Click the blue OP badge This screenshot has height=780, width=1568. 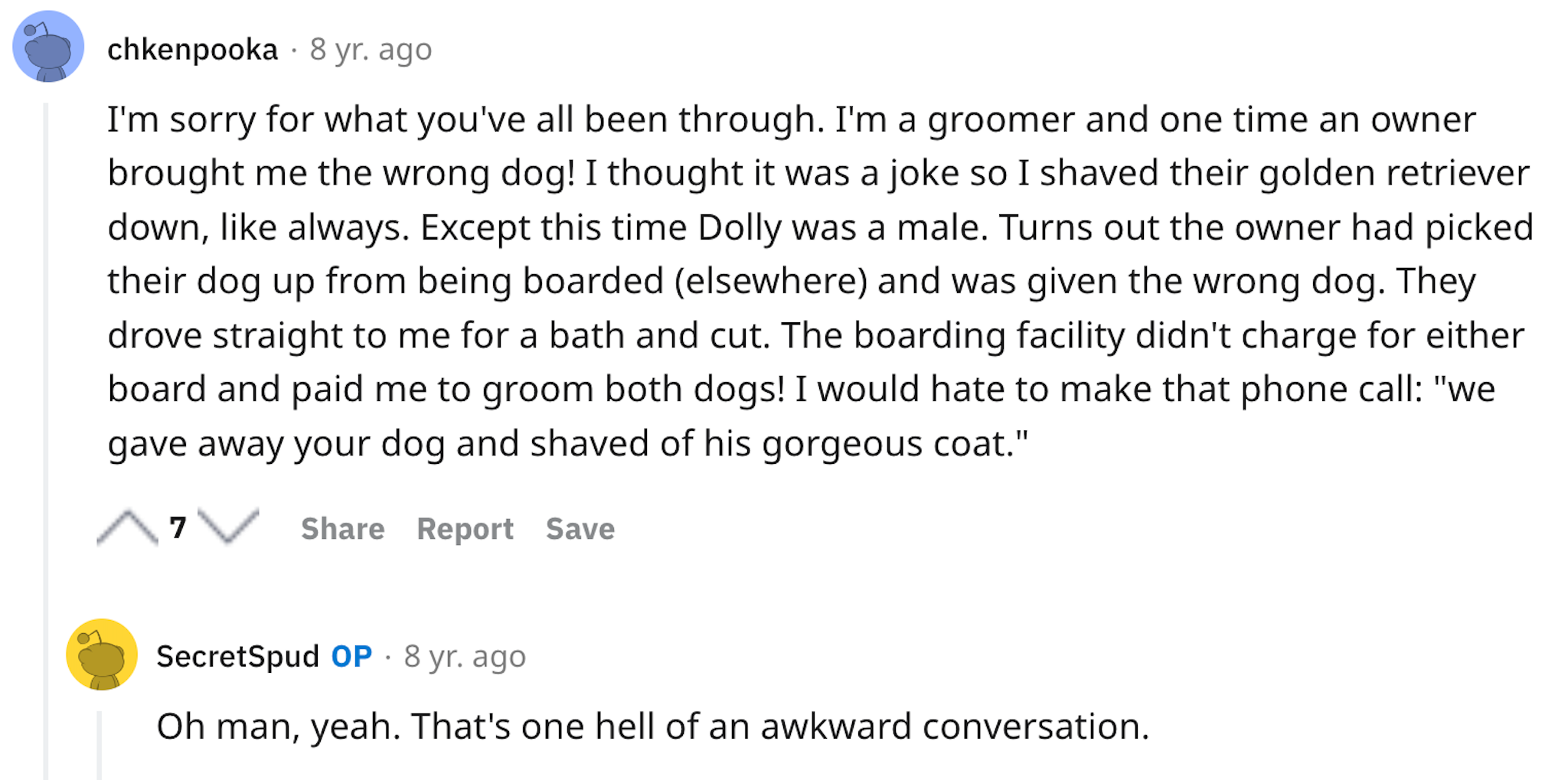(x=351, y=657)
